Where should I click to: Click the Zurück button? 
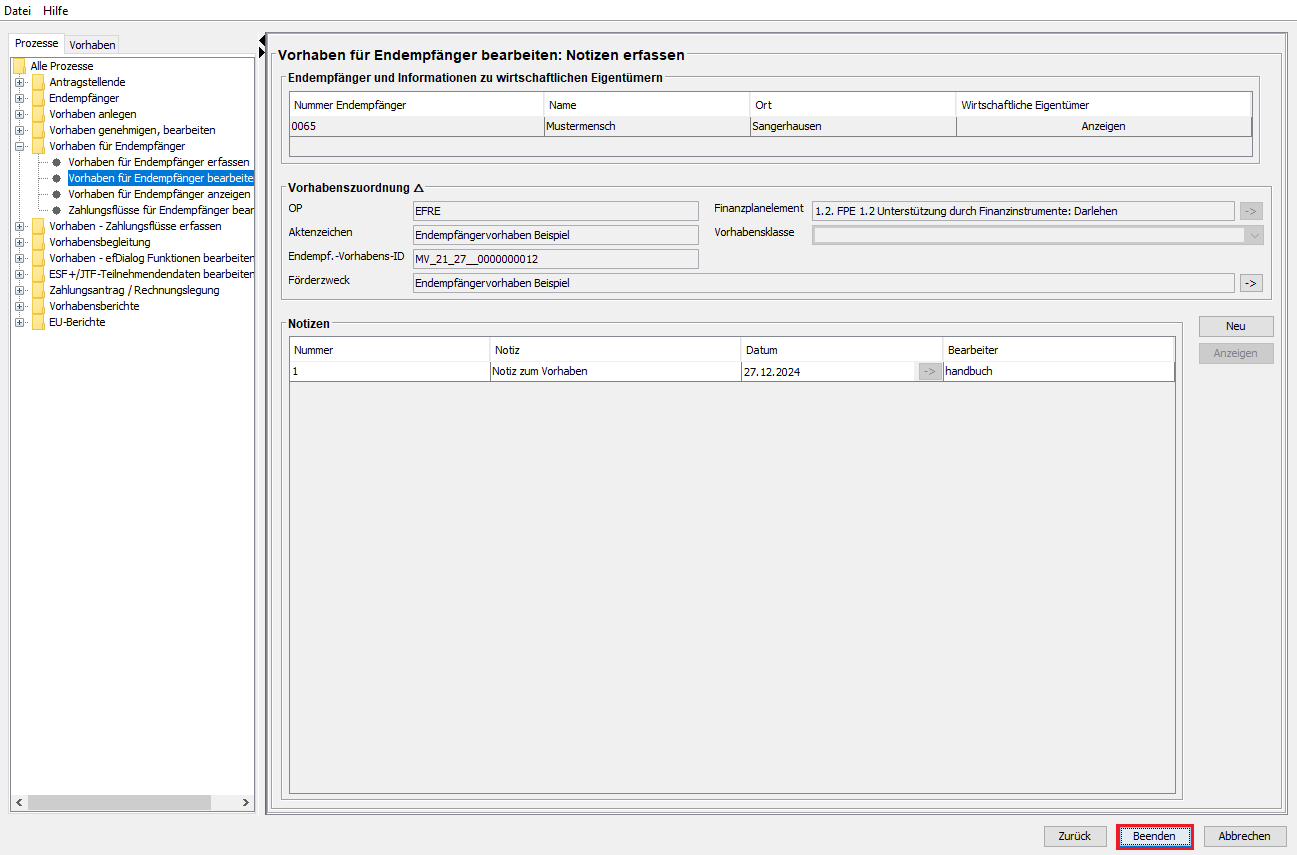(x=1075, y=836)
